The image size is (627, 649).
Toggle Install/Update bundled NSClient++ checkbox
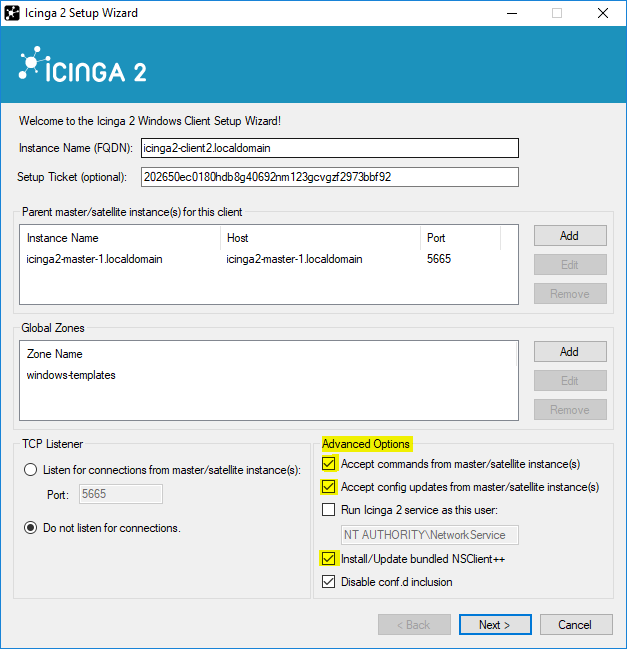[329, 559]
